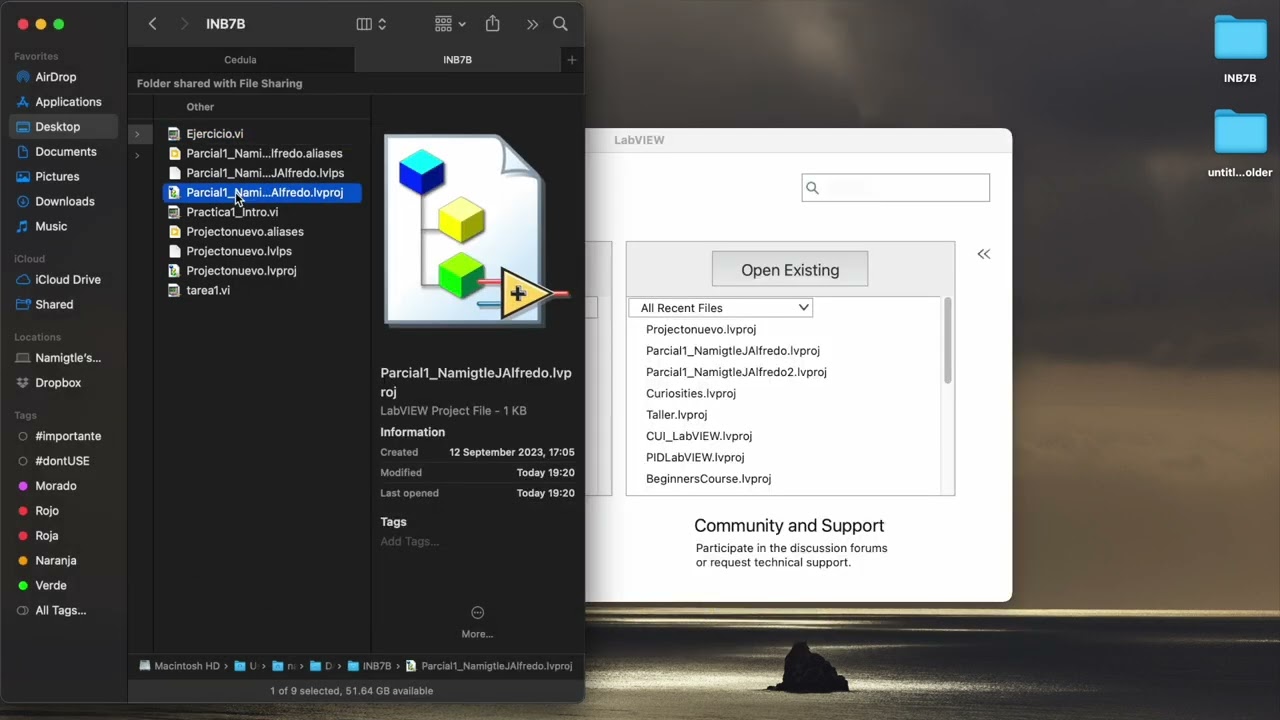Filter by the Naranja tag

(x=55, y=561)
